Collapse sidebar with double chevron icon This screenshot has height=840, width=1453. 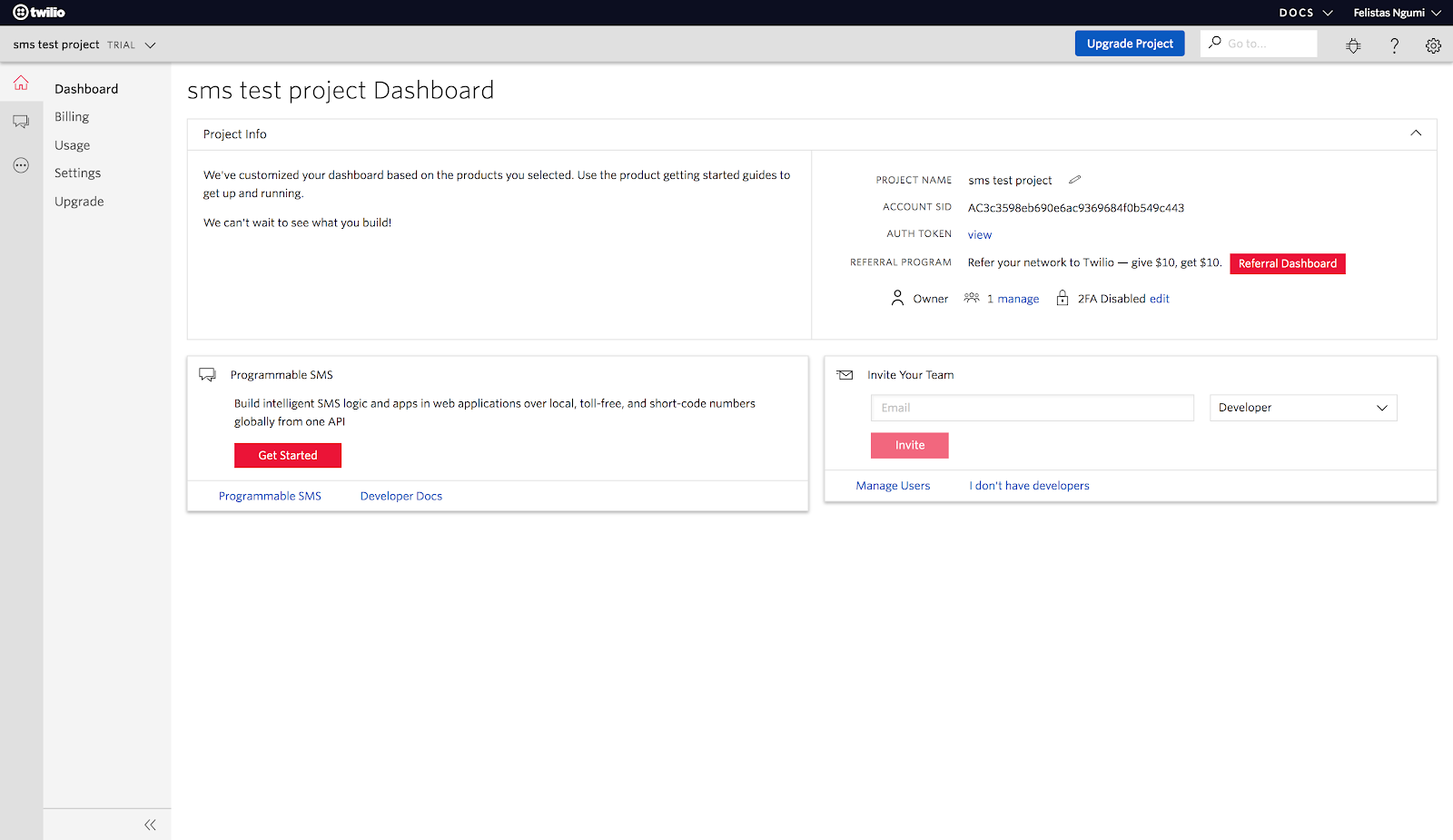click(150, 825)
